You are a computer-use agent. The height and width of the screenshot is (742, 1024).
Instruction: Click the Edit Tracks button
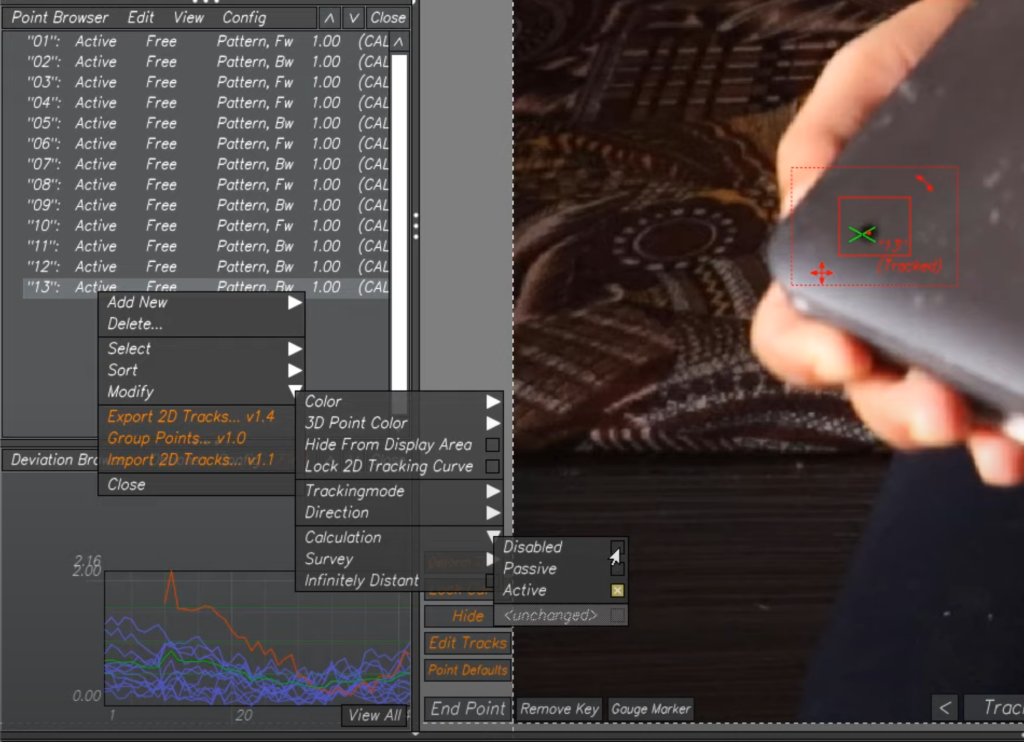(468, 643)
